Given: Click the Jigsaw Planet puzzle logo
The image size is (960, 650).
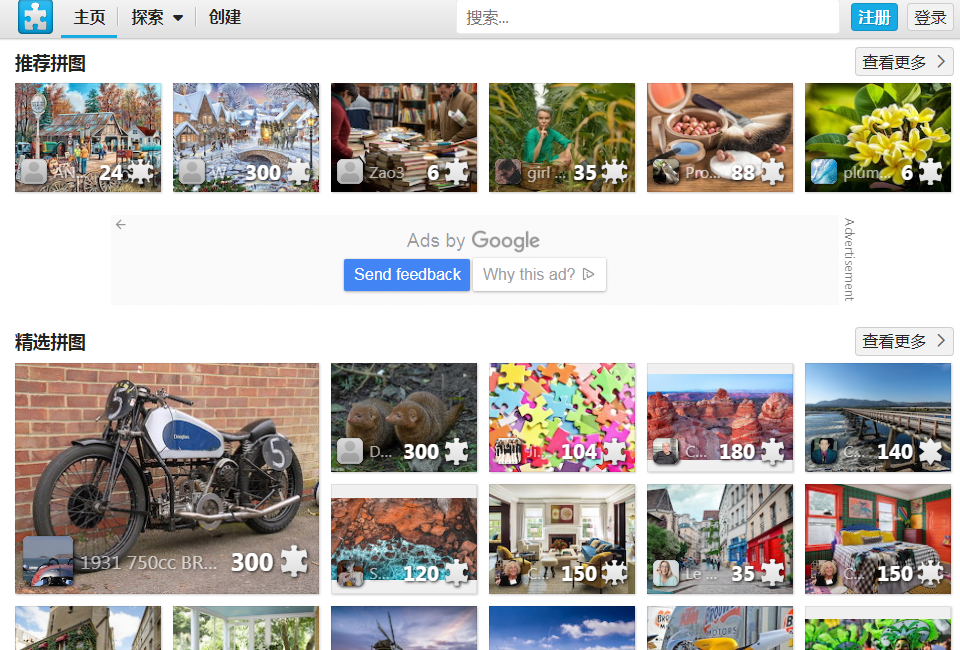Looking at the screenshot, I should pyautogui.click(x=35, y=18).
